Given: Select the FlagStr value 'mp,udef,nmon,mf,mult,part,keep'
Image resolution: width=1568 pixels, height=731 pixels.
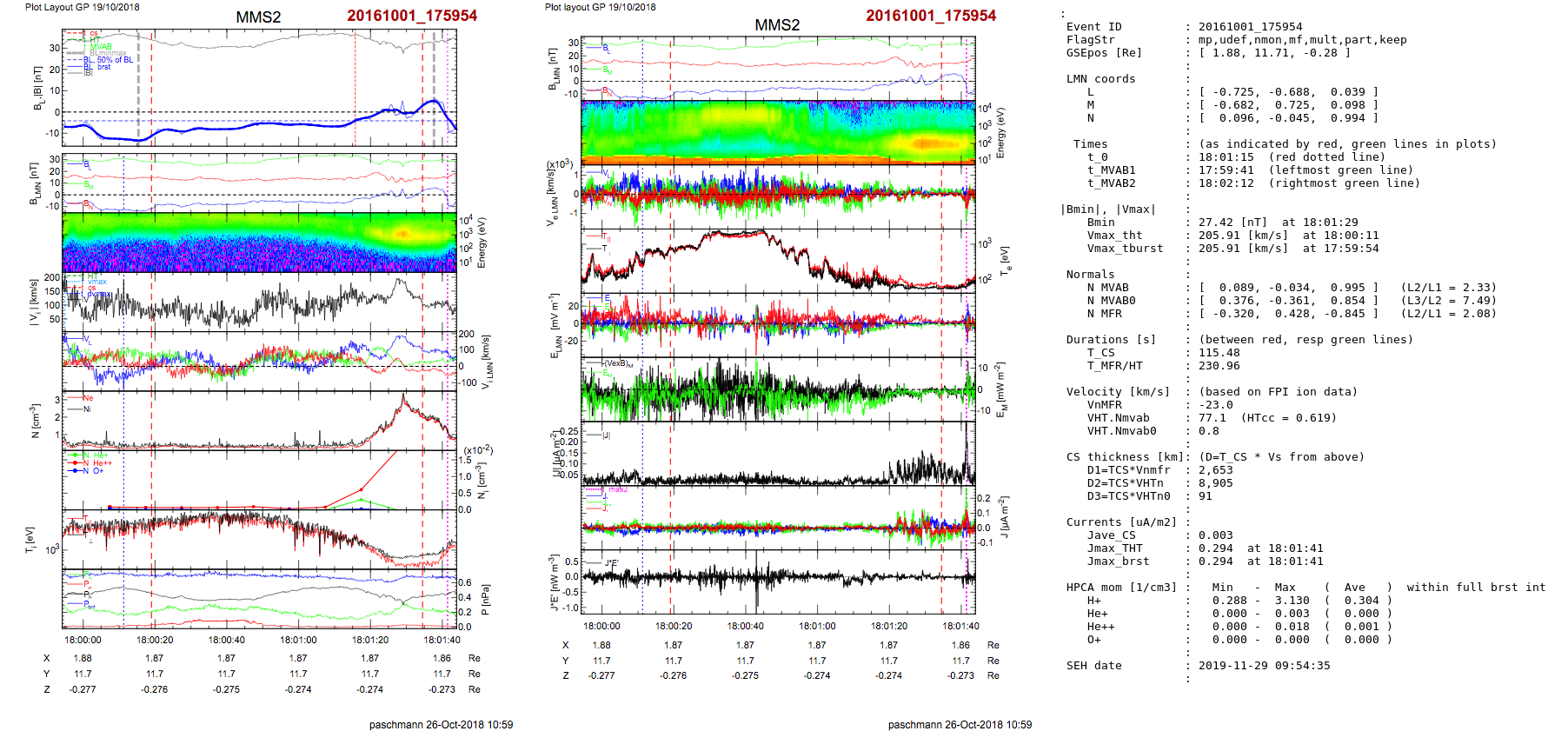Looking at the screenshot, I should (x=1302, y=40).
